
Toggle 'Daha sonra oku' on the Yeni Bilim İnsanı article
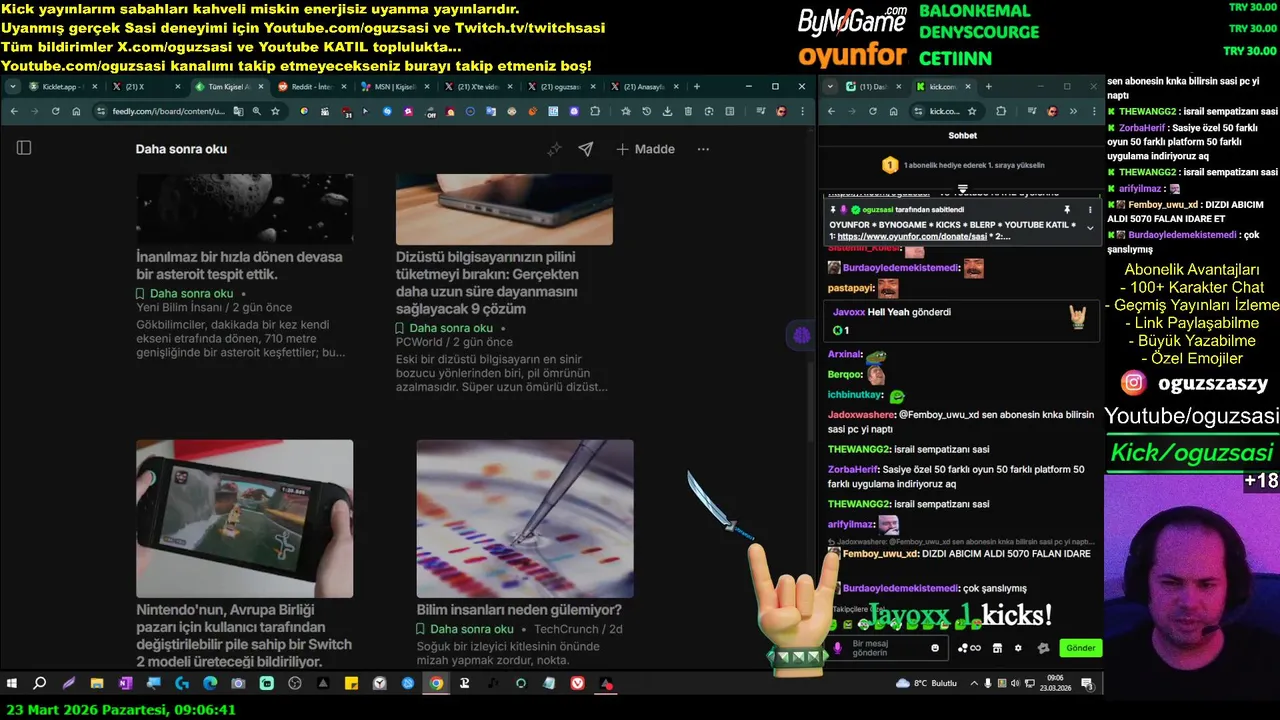pos(185,294)
